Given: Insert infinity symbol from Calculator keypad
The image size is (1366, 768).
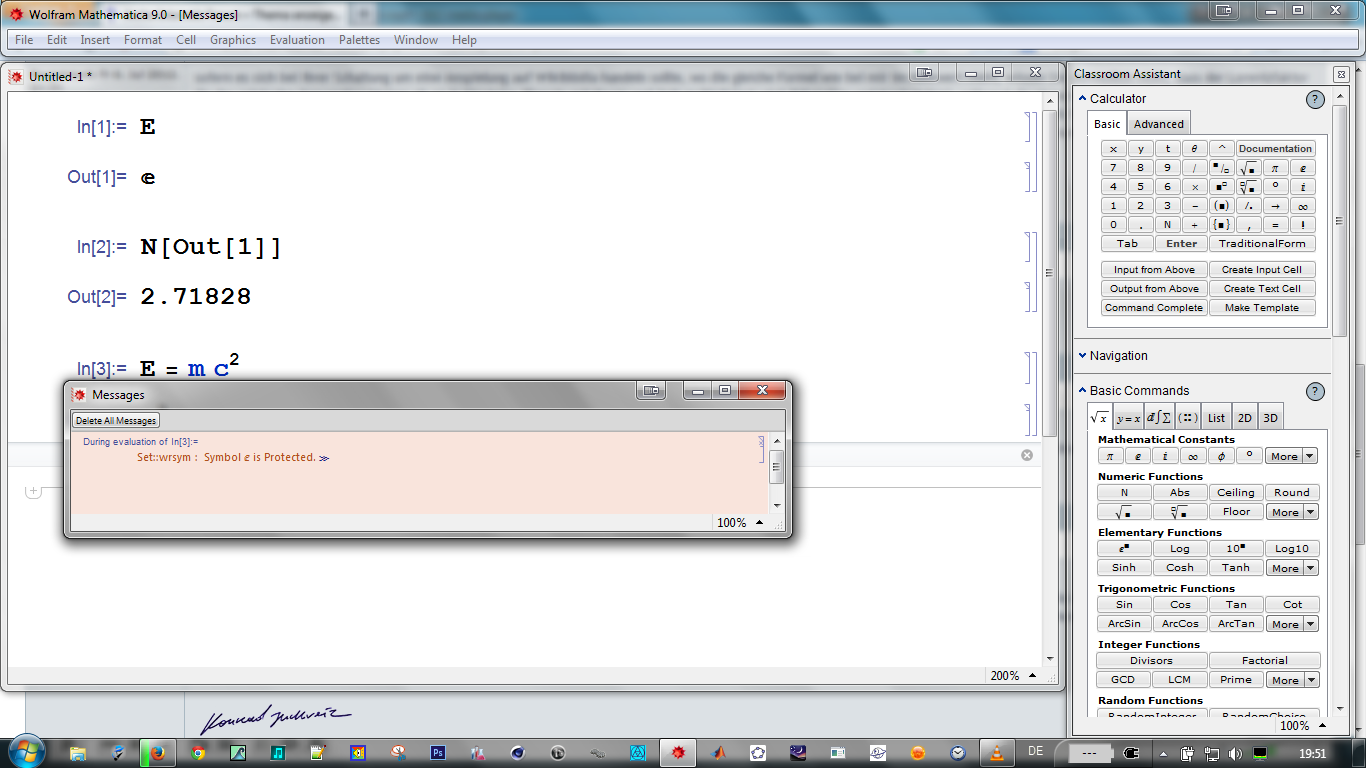Looking at the screenshot, I should click(x=1302, y=206).
